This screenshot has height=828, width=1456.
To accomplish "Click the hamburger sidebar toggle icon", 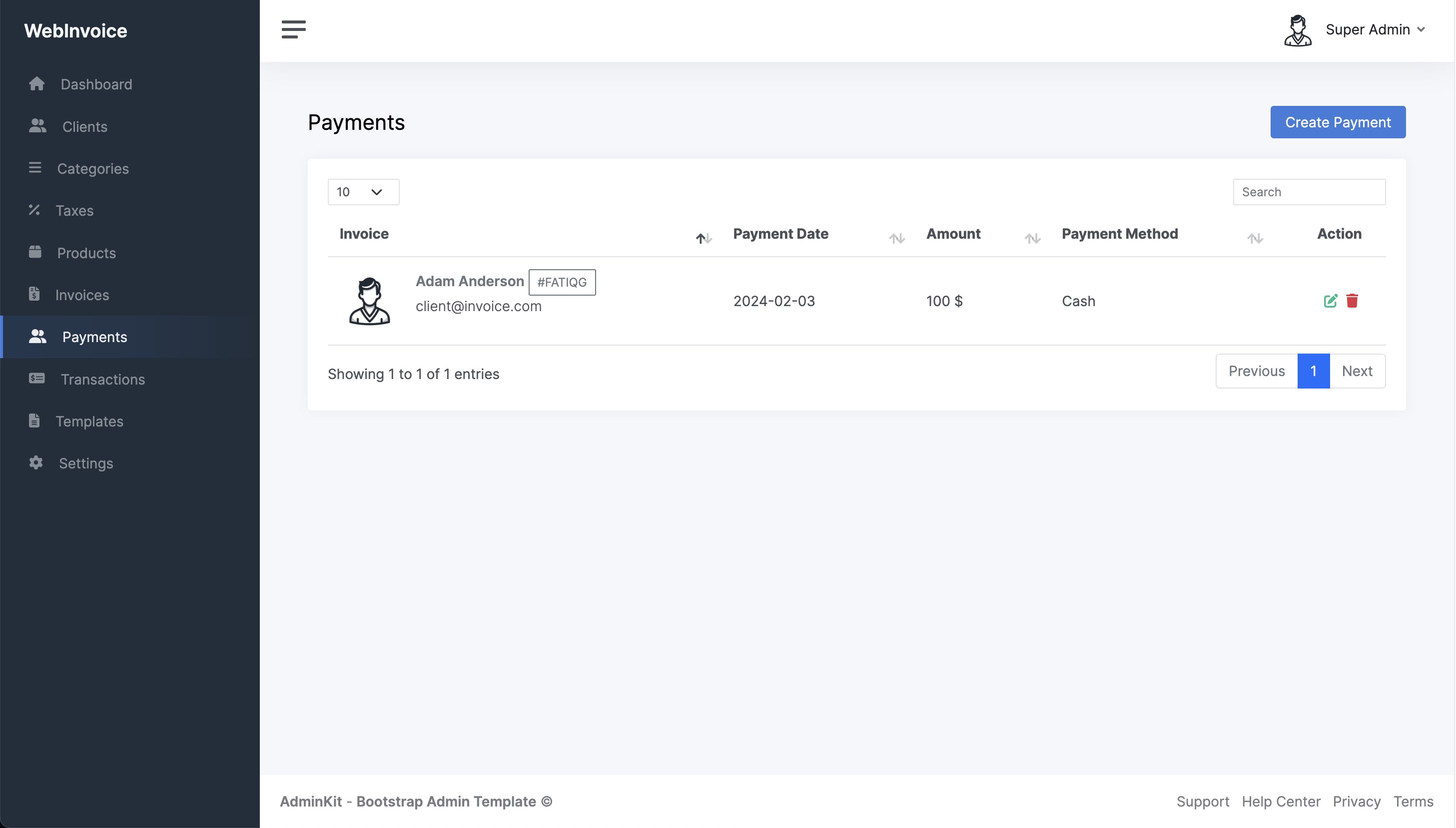I will tap(293, 29).
